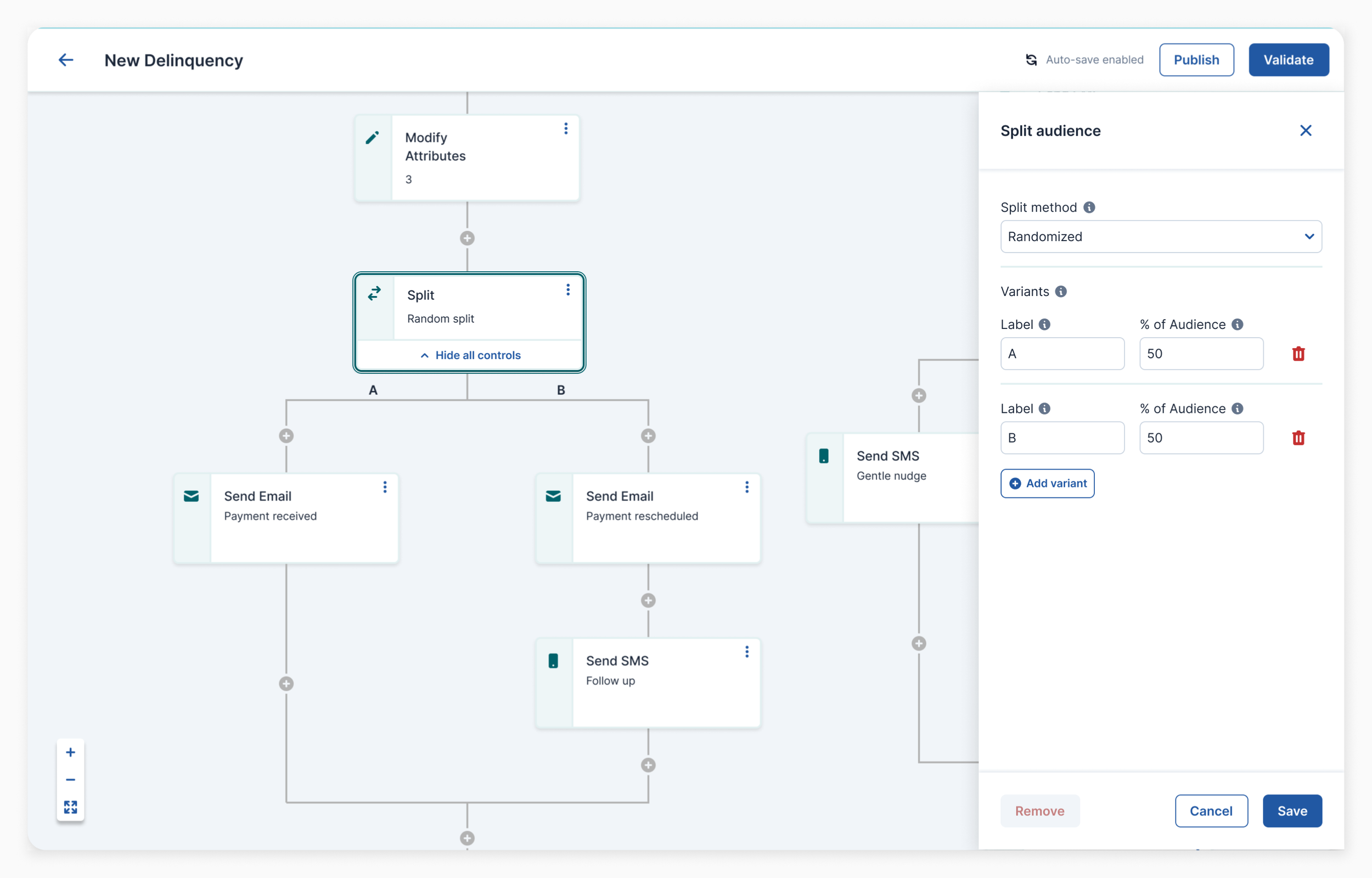Click the back arrow next to New Delinquency

(66, 60)
